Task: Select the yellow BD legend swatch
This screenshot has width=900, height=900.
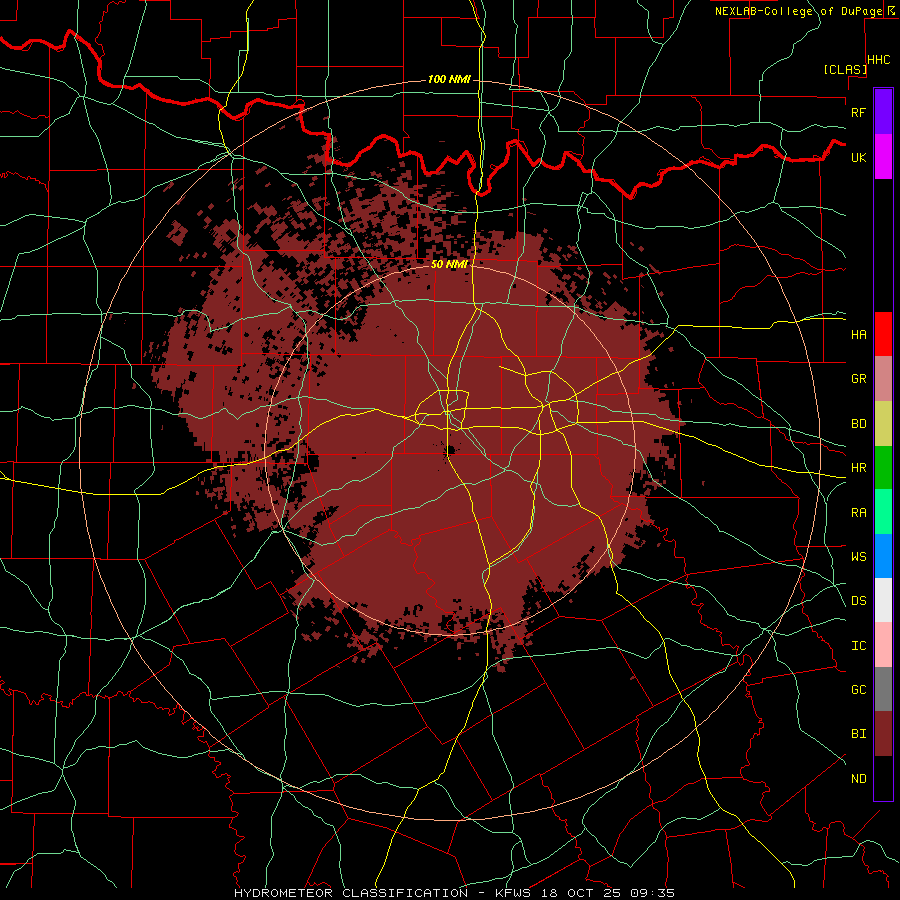Action: (x=883, y=423)
